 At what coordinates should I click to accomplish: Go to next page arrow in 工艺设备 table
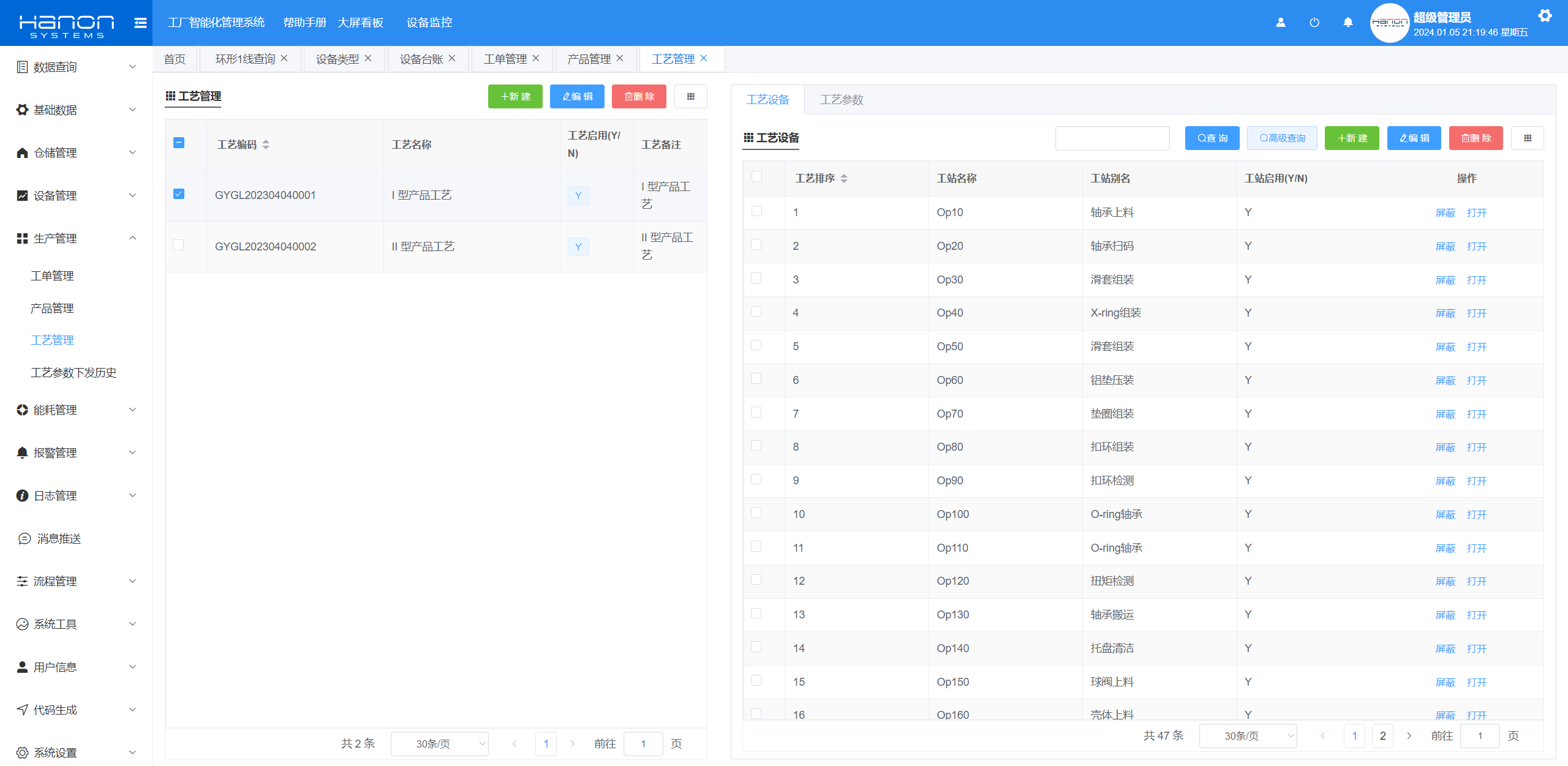(x=1409, y=735)
